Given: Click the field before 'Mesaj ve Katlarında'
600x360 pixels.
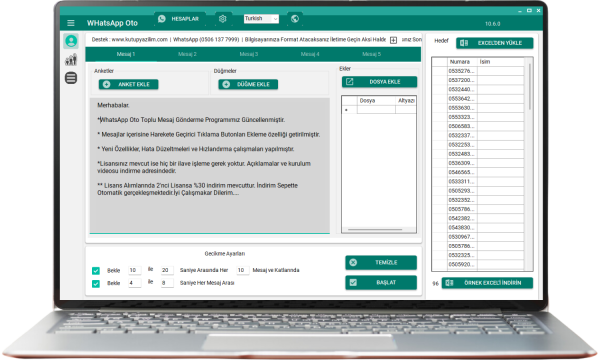Looking at the screenshot, I should point(243,270).
